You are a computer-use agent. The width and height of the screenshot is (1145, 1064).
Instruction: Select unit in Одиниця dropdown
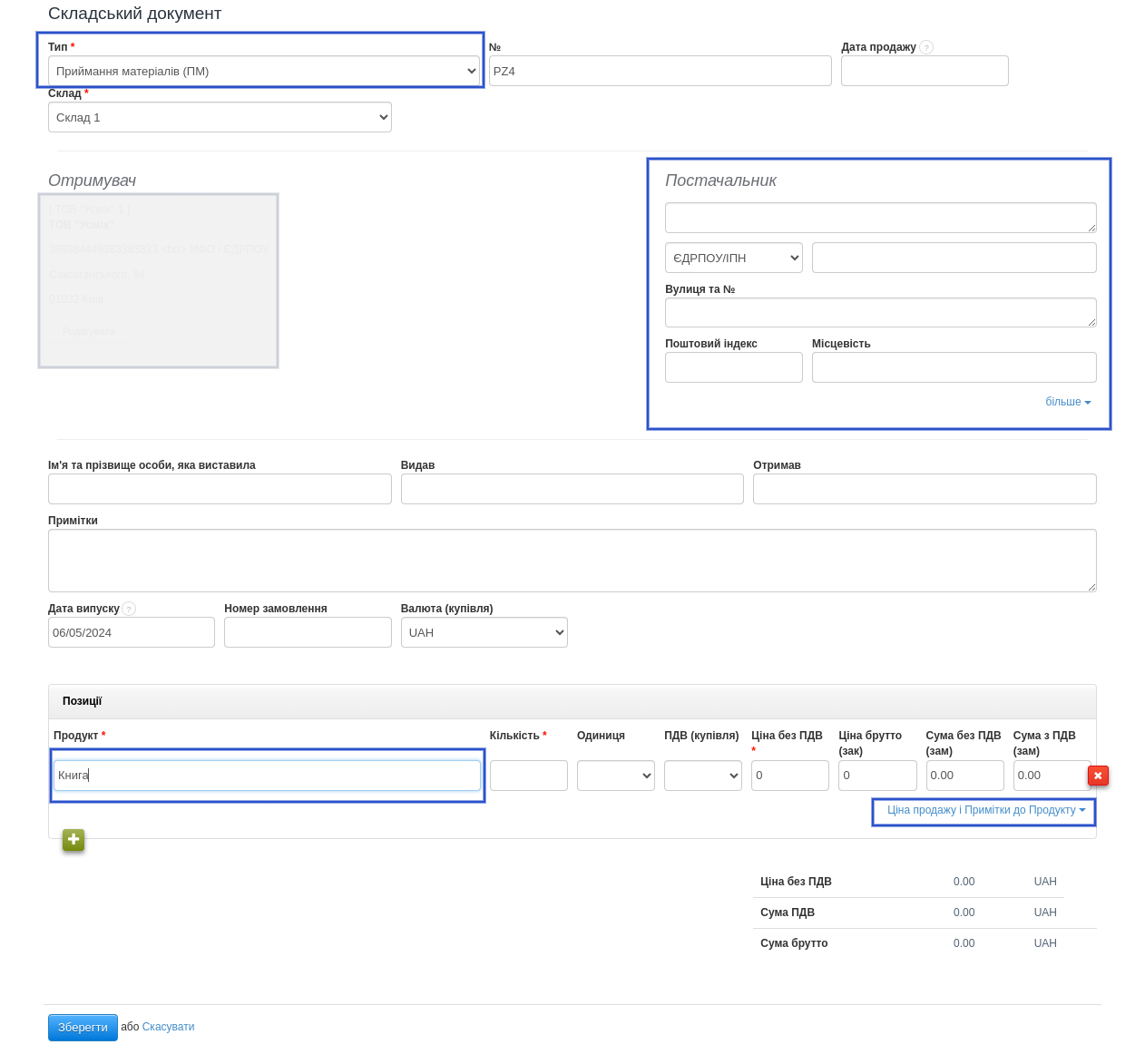(x=615, y=776)
